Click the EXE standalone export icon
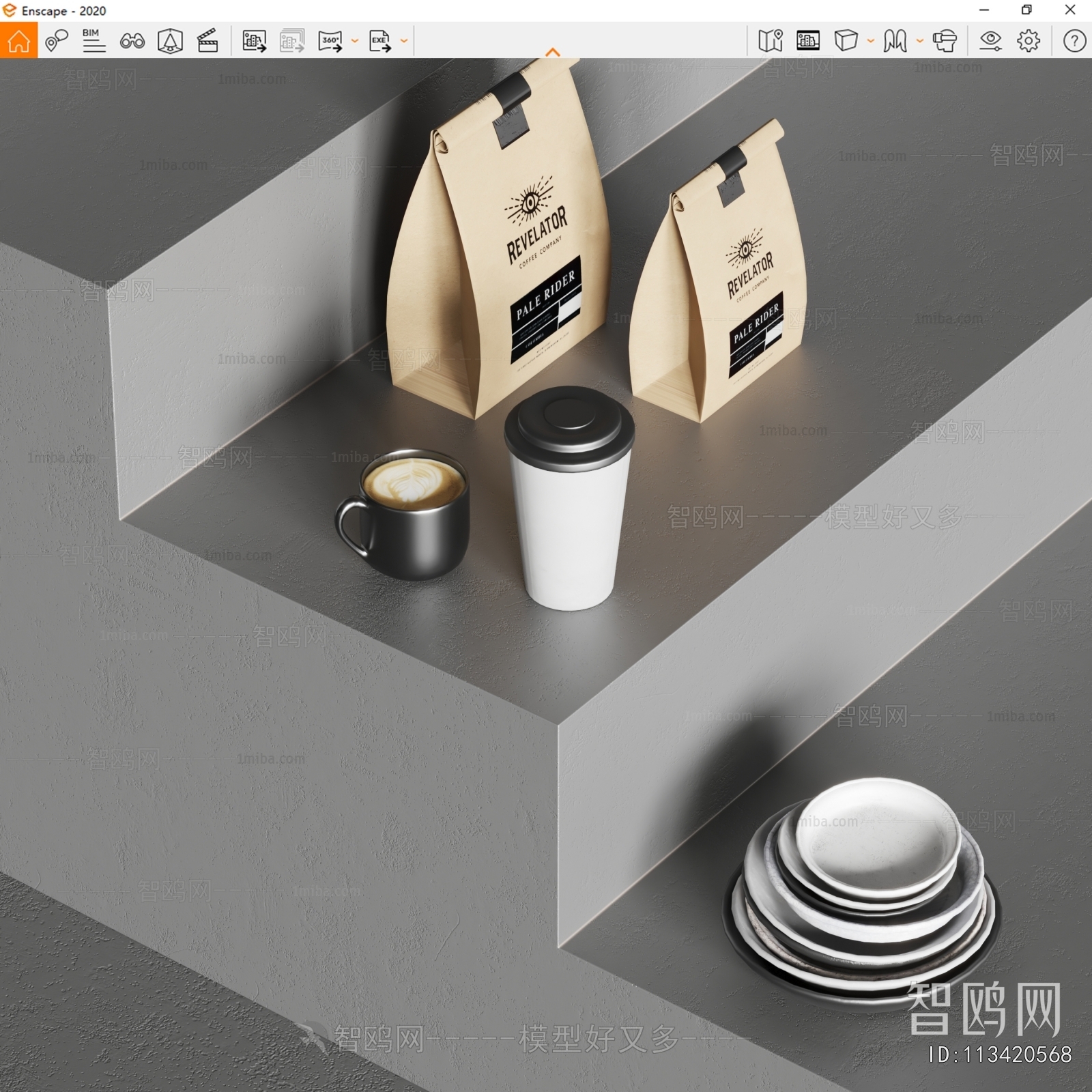Screen dimensions: 1092x1092 click(x=379, y=41)
